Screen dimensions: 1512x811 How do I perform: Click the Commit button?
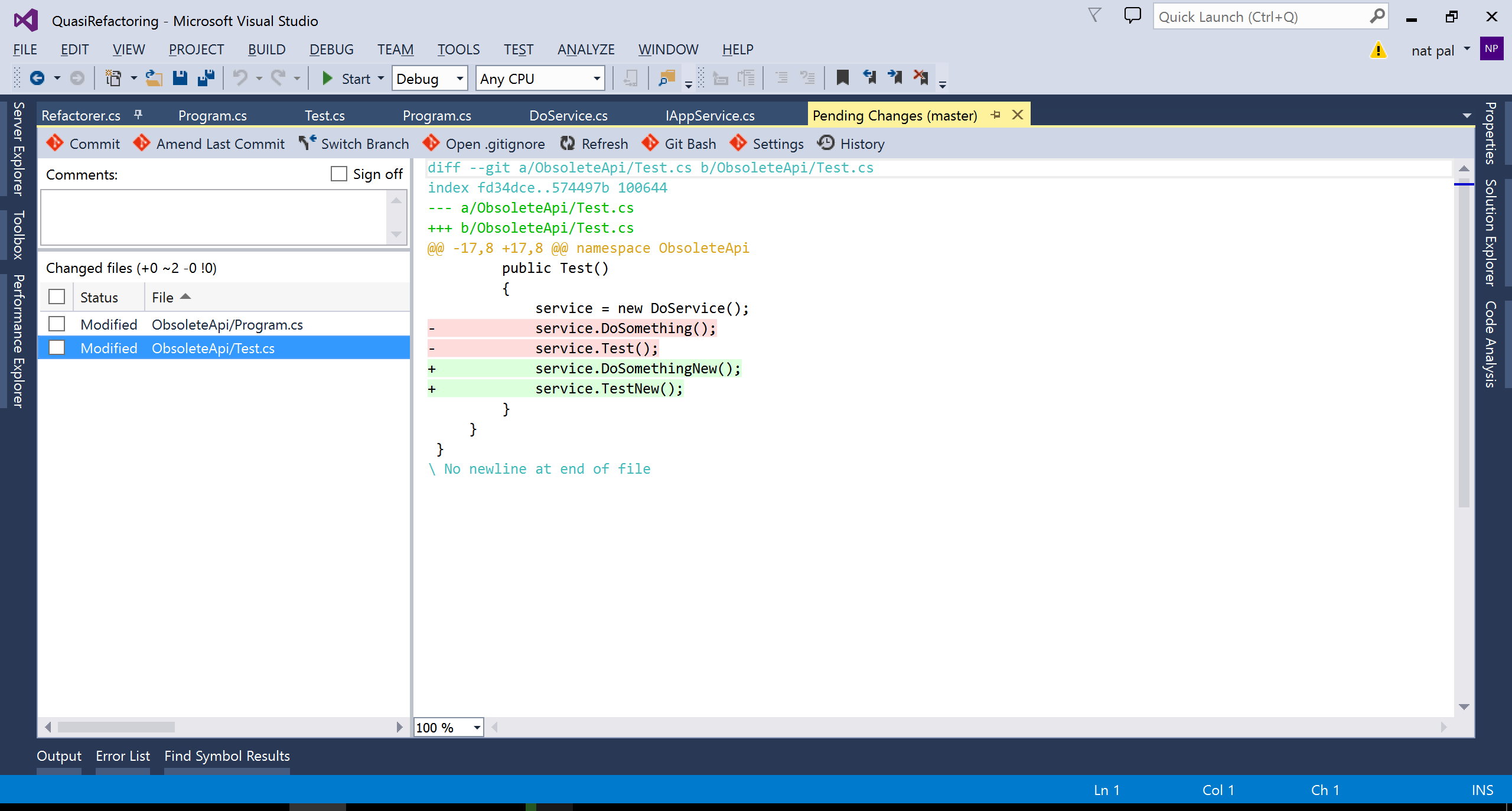[83, 144]
